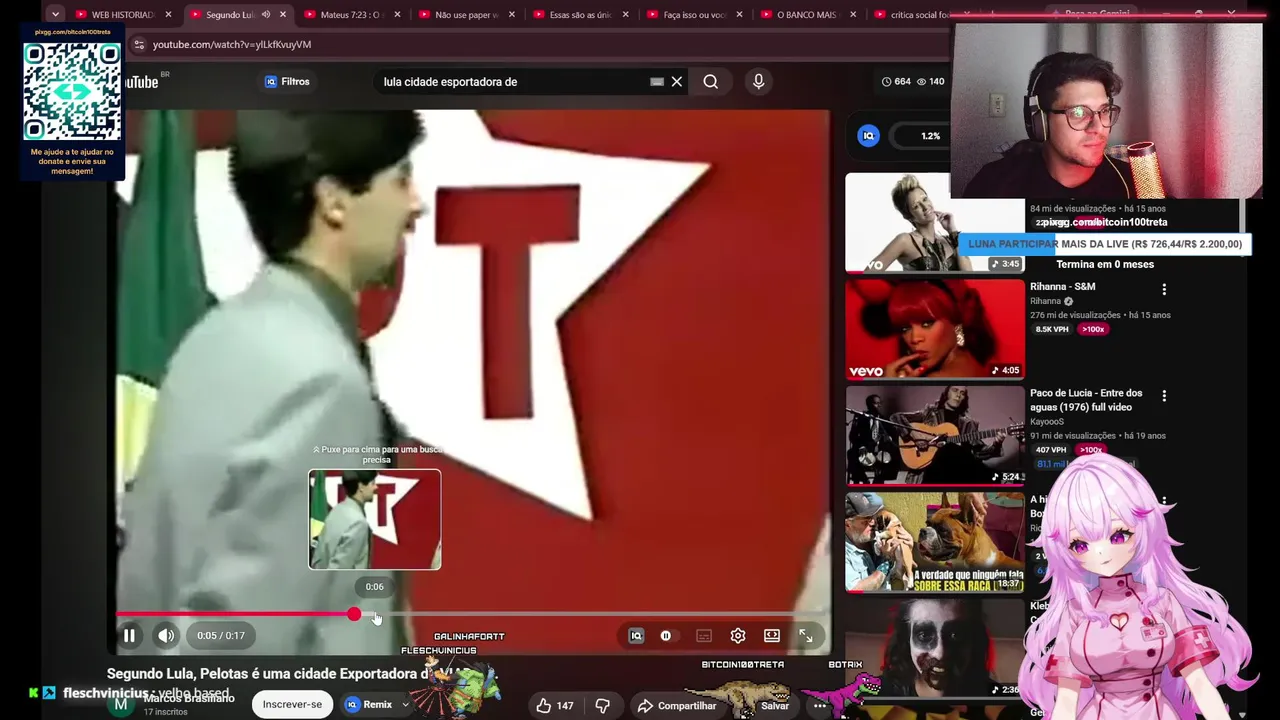Open the on-screen keyboard icon in search
The image size is (1280, 720).
[657, 82]
